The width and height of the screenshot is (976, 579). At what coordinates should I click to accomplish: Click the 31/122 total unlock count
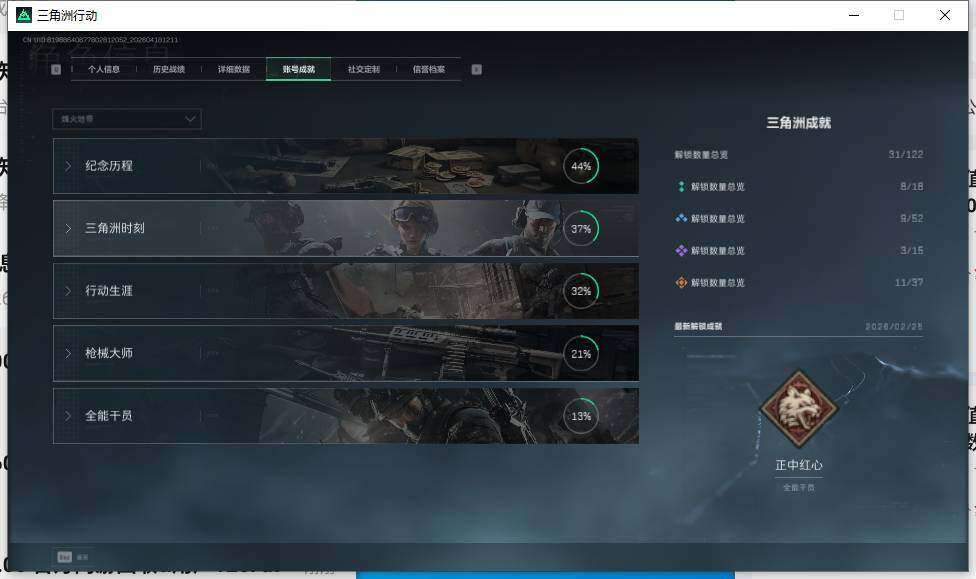(906, 154)
